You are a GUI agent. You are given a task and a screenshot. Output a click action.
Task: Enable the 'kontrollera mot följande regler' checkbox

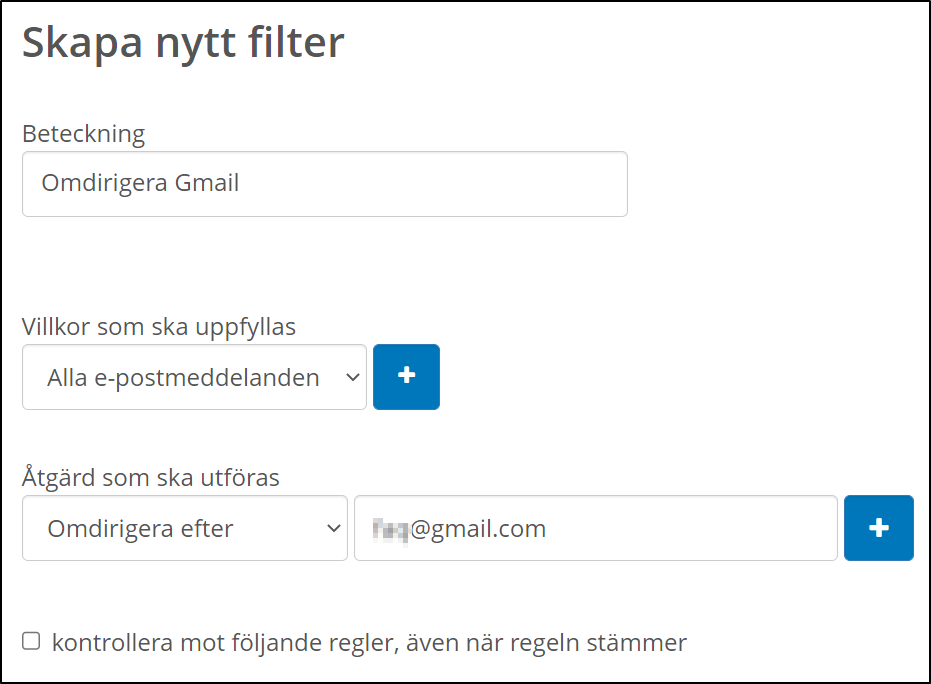pyautogui.click(x=31, y=641)
